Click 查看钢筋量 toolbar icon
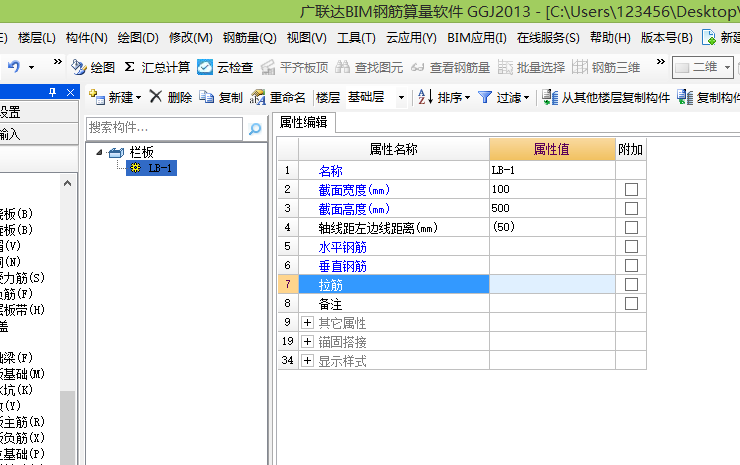 [x=417, y=68]
